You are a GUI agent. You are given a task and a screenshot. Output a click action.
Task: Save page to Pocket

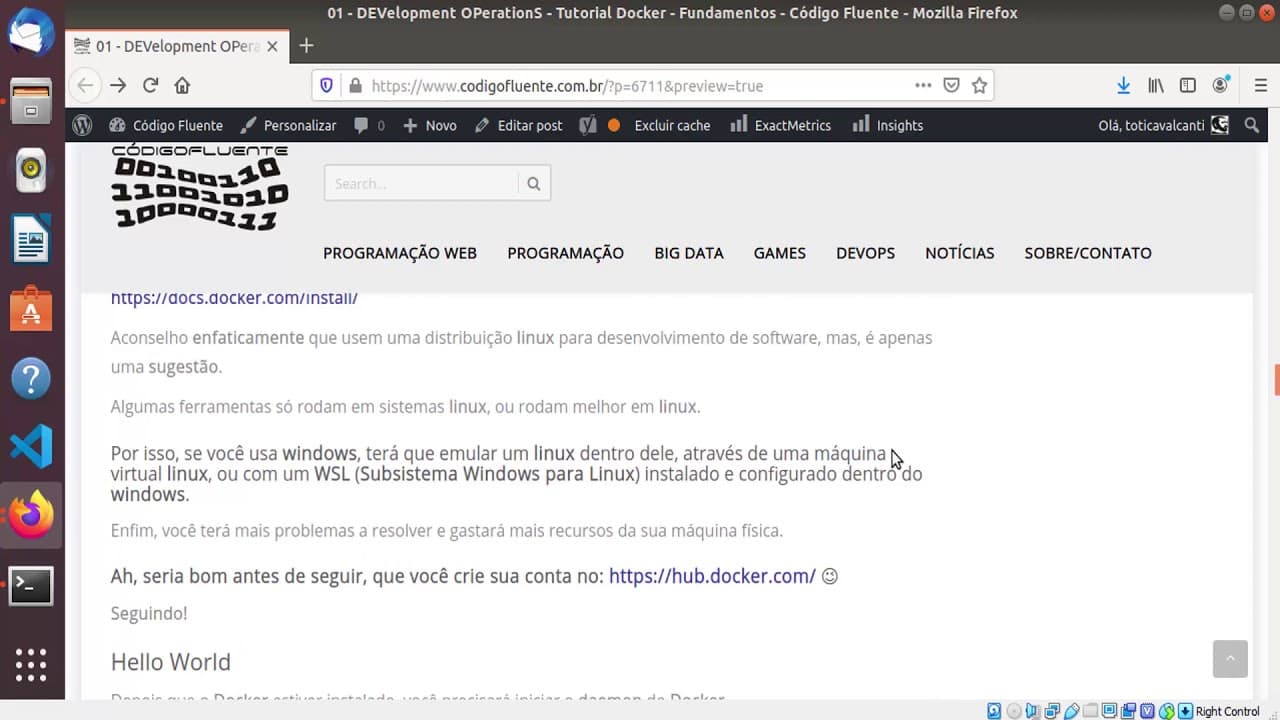(951, 86)
